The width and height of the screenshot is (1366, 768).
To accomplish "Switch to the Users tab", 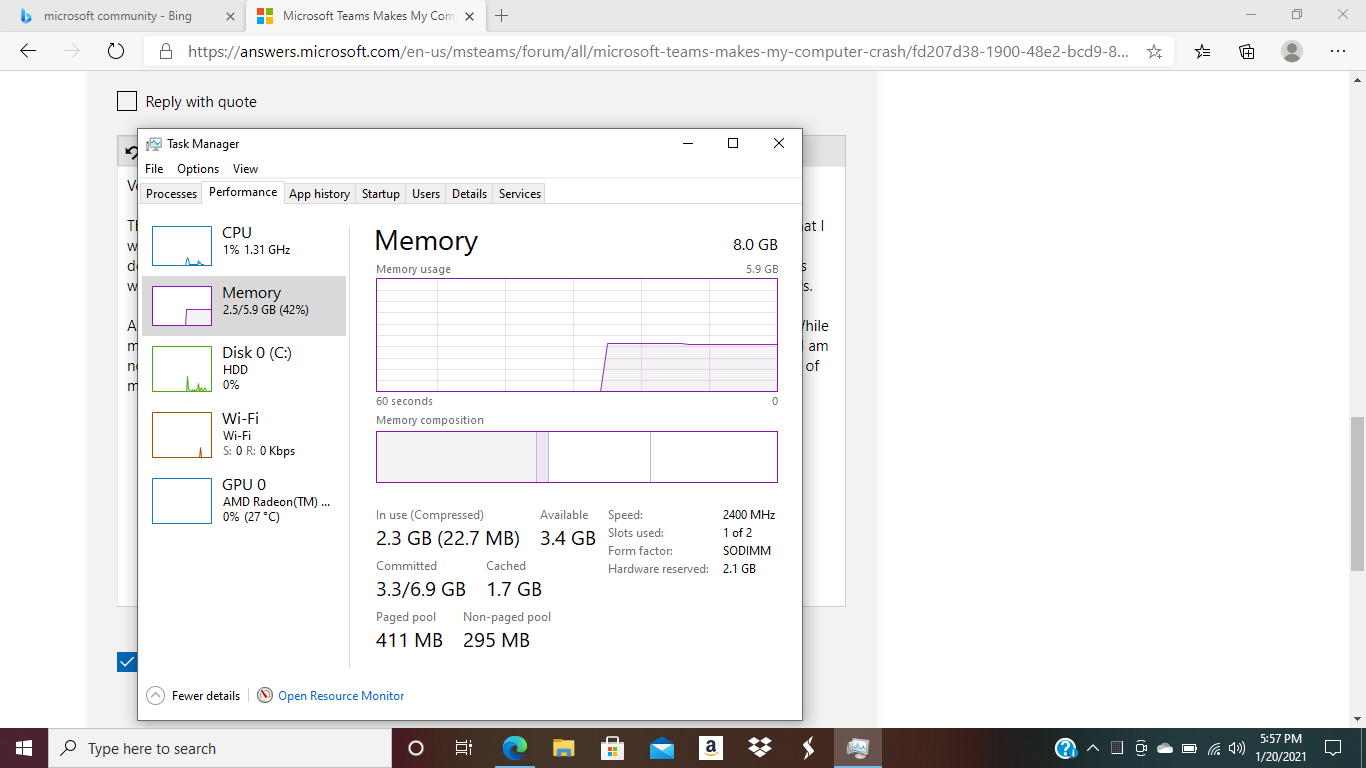I will [426, 194].
